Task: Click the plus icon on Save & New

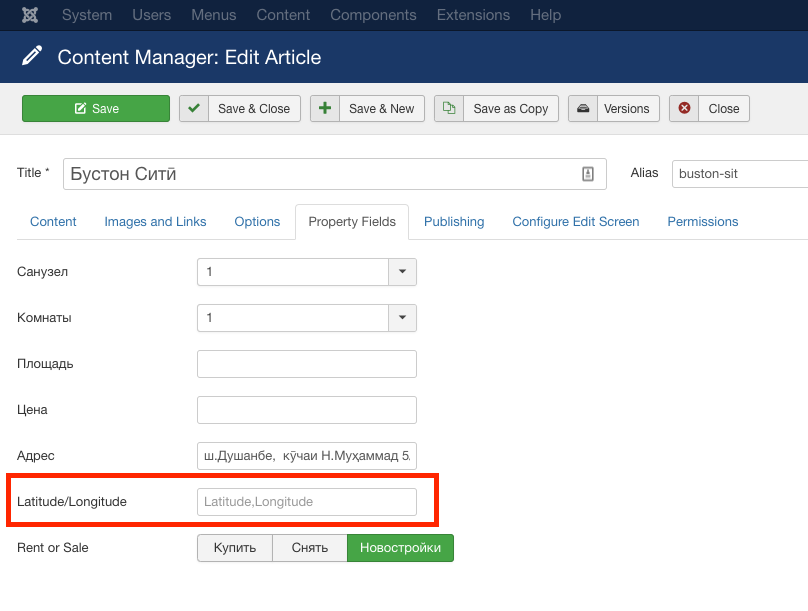Action: click(325, 109)
